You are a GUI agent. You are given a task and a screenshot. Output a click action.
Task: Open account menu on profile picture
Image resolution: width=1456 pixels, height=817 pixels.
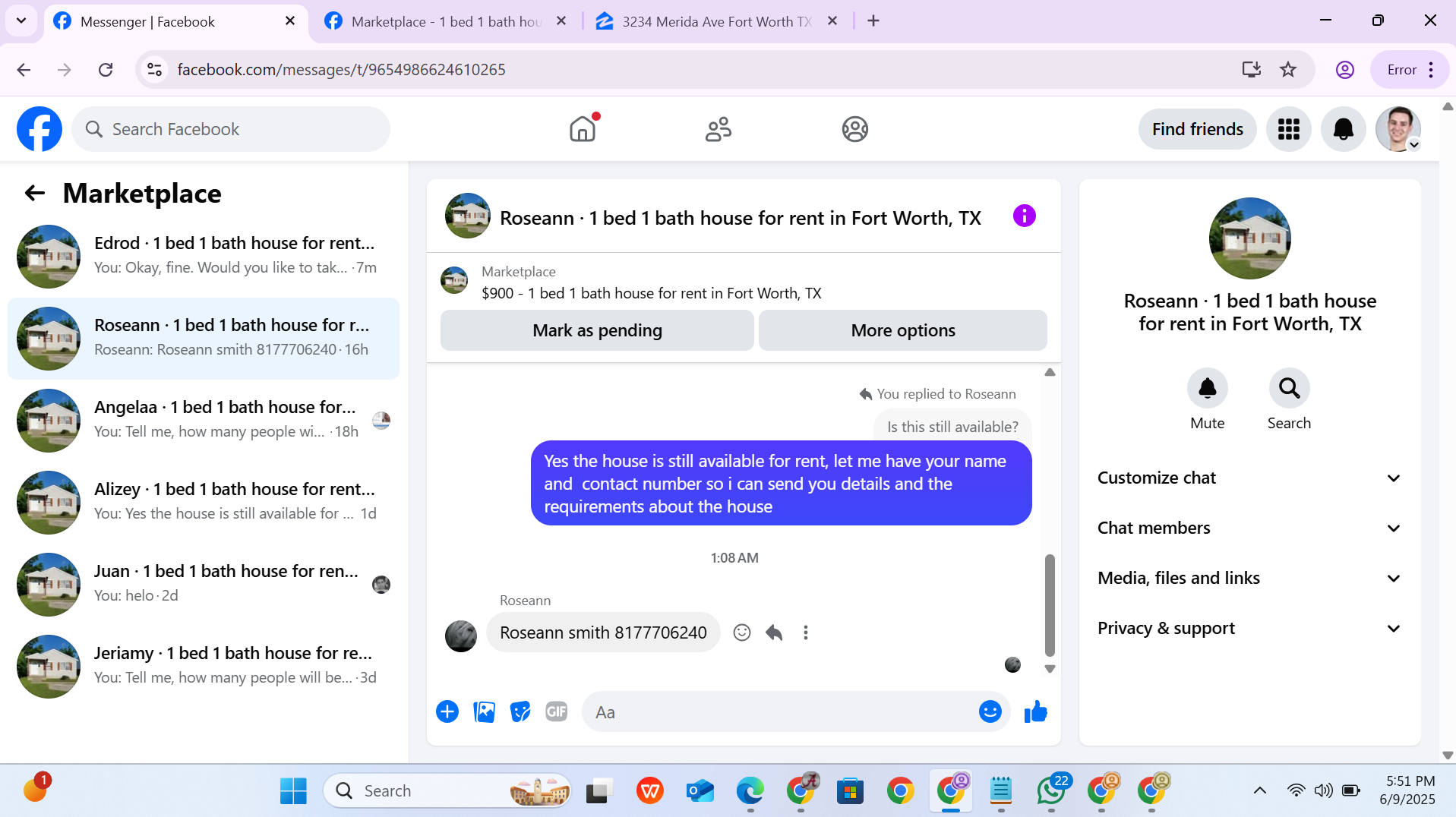tap(1398, 129)
